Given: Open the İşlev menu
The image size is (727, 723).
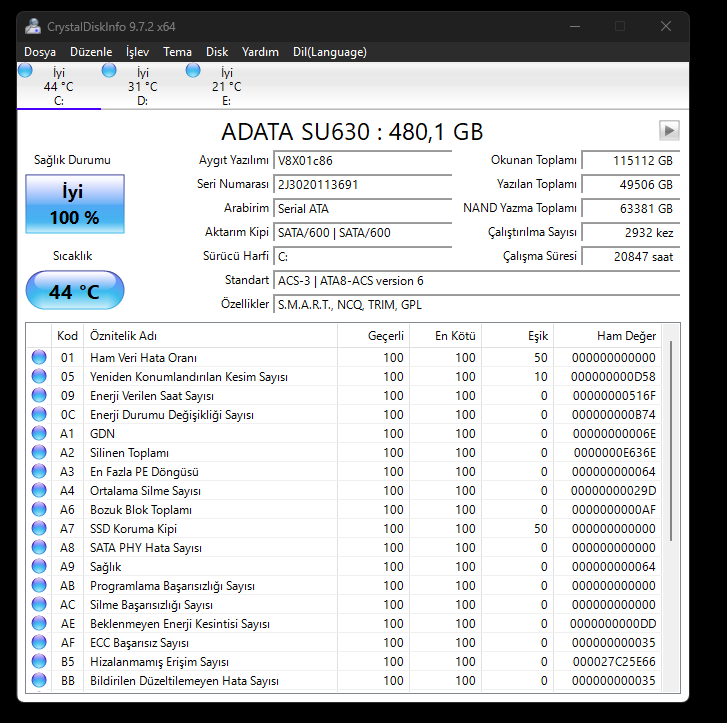Looking at the screenshot, I should pos(138,52).
